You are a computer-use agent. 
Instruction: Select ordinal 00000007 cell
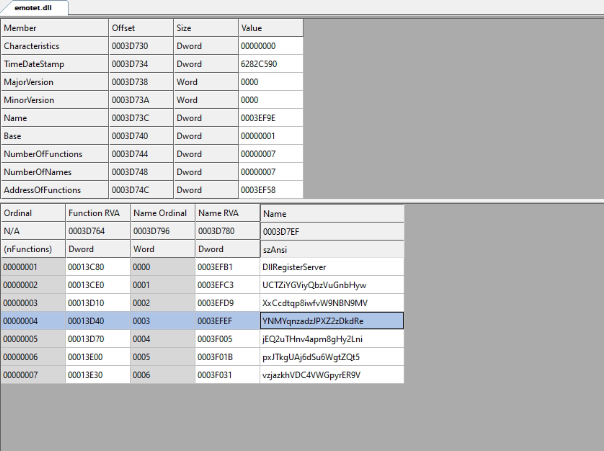click(33, 375)
